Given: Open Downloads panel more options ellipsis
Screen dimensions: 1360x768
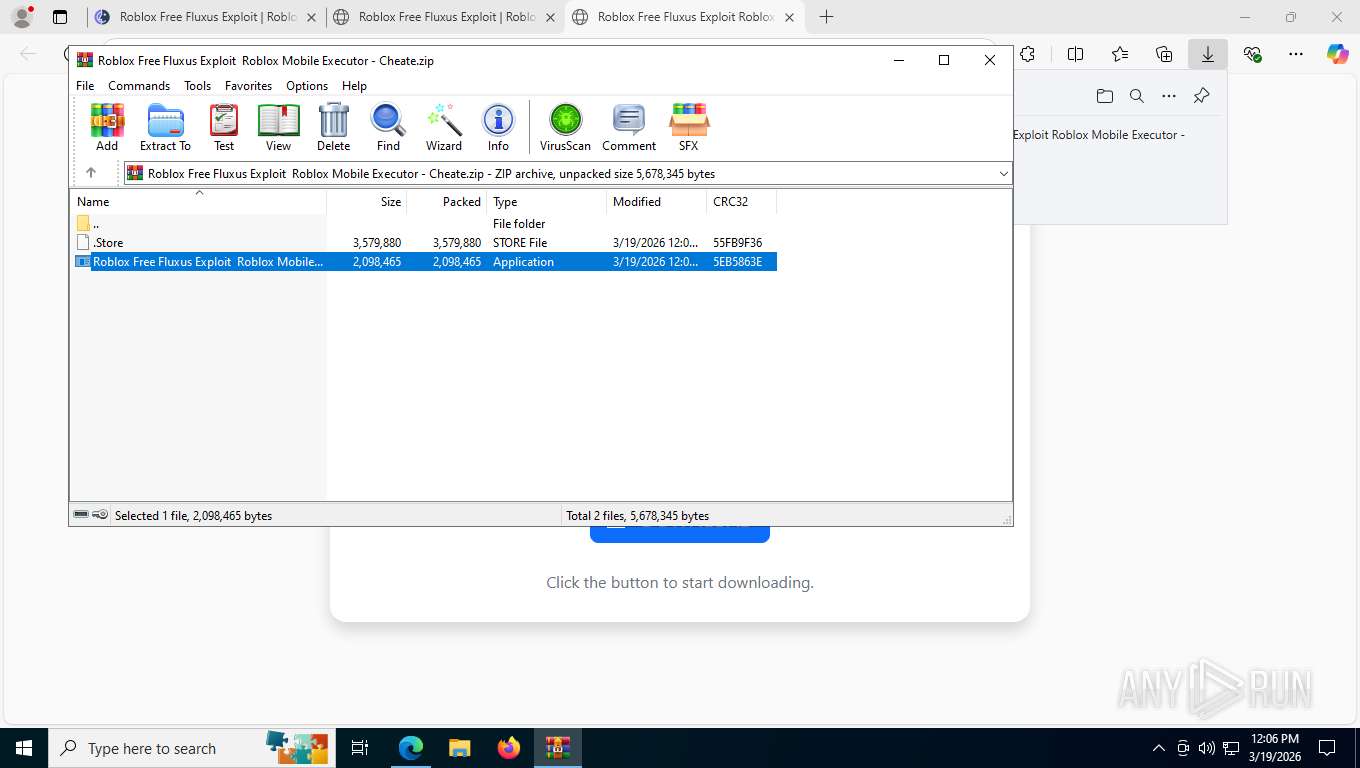Looking at the screenshot, I should 1169,96.
